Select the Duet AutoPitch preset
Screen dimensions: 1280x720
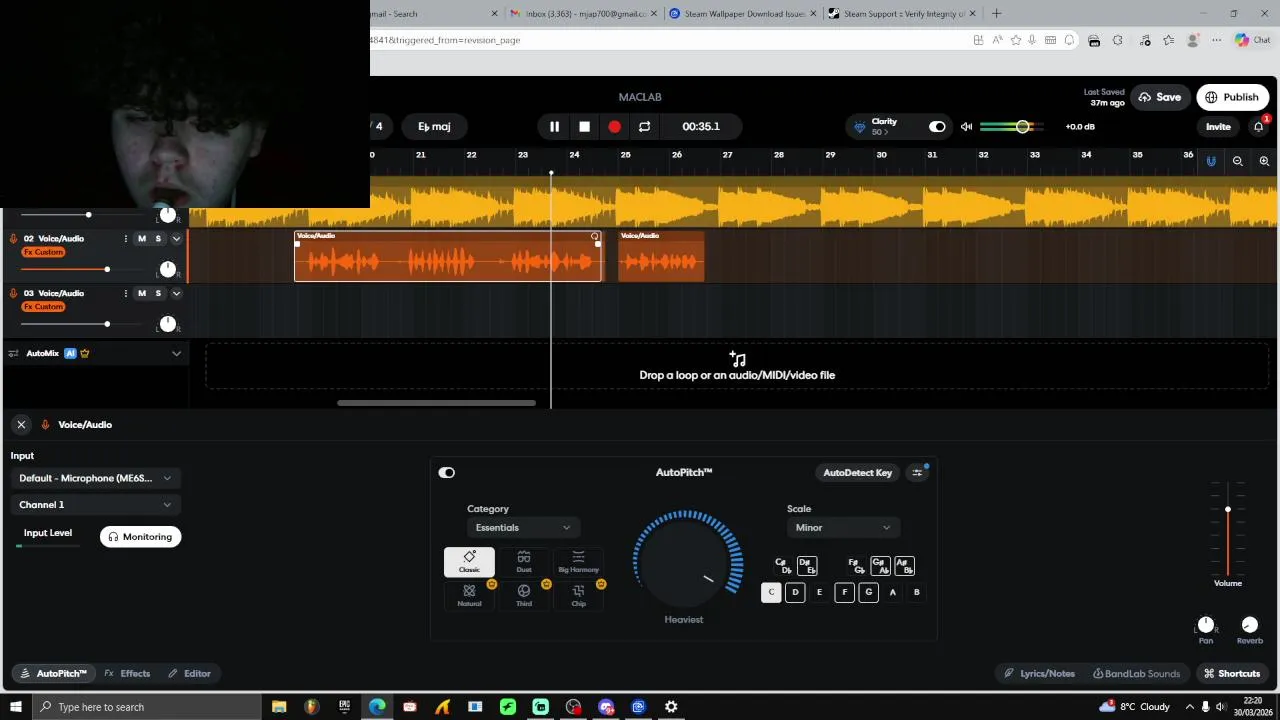(524, 562)
